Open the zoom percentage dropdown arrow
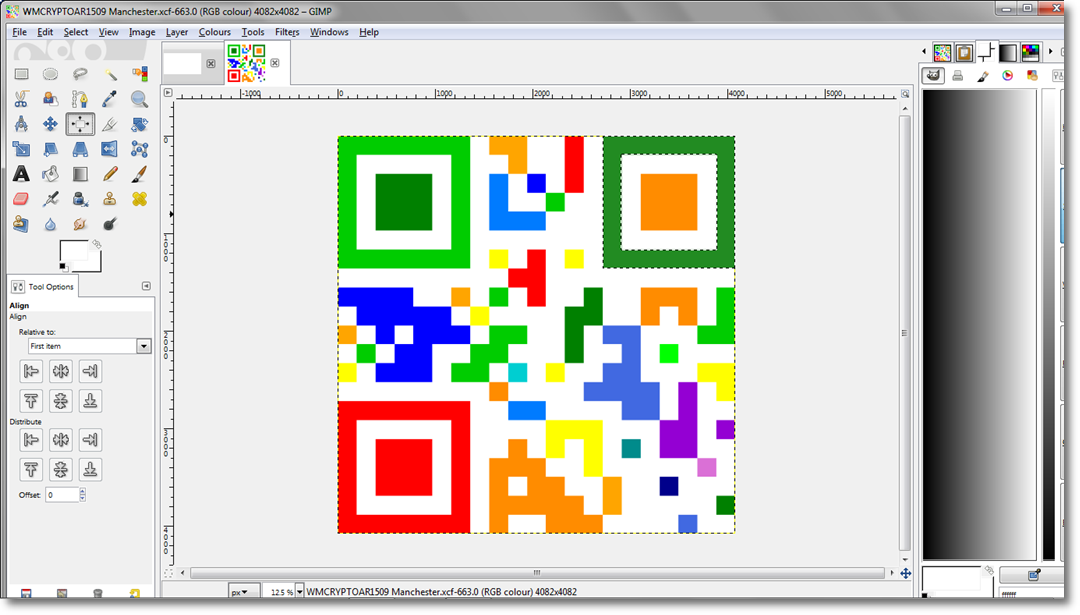This screenshot has height=615, width=1080. [x=300, y=592]
